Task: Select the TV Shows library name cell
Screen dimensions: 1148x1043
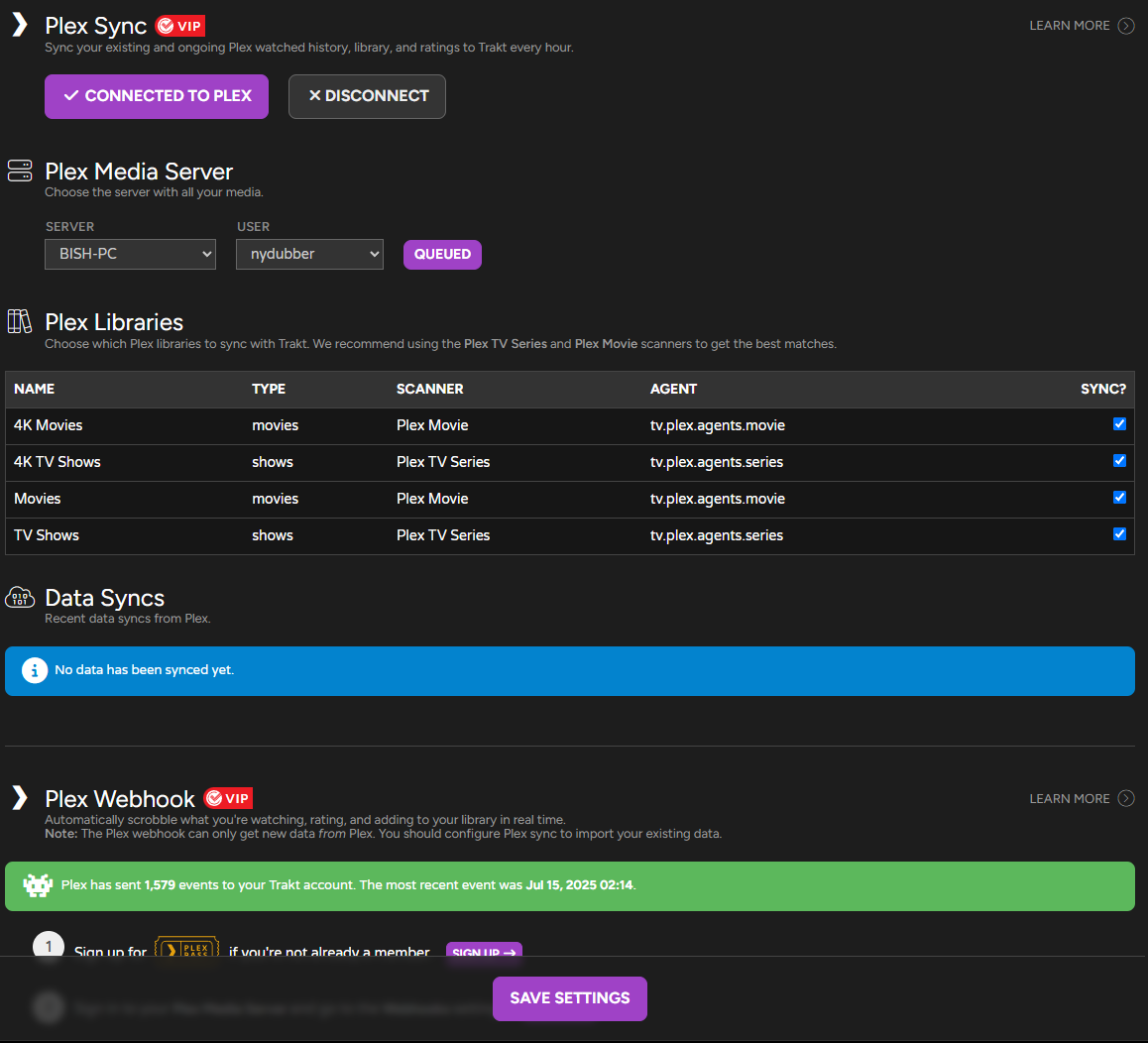Action: (47, 535)
